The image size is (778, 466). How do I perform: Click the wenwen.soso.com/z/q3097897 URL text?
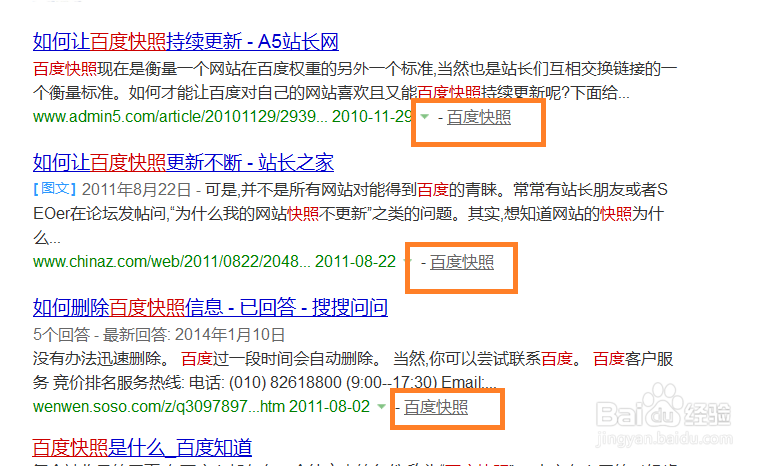[x=158, y=406]
